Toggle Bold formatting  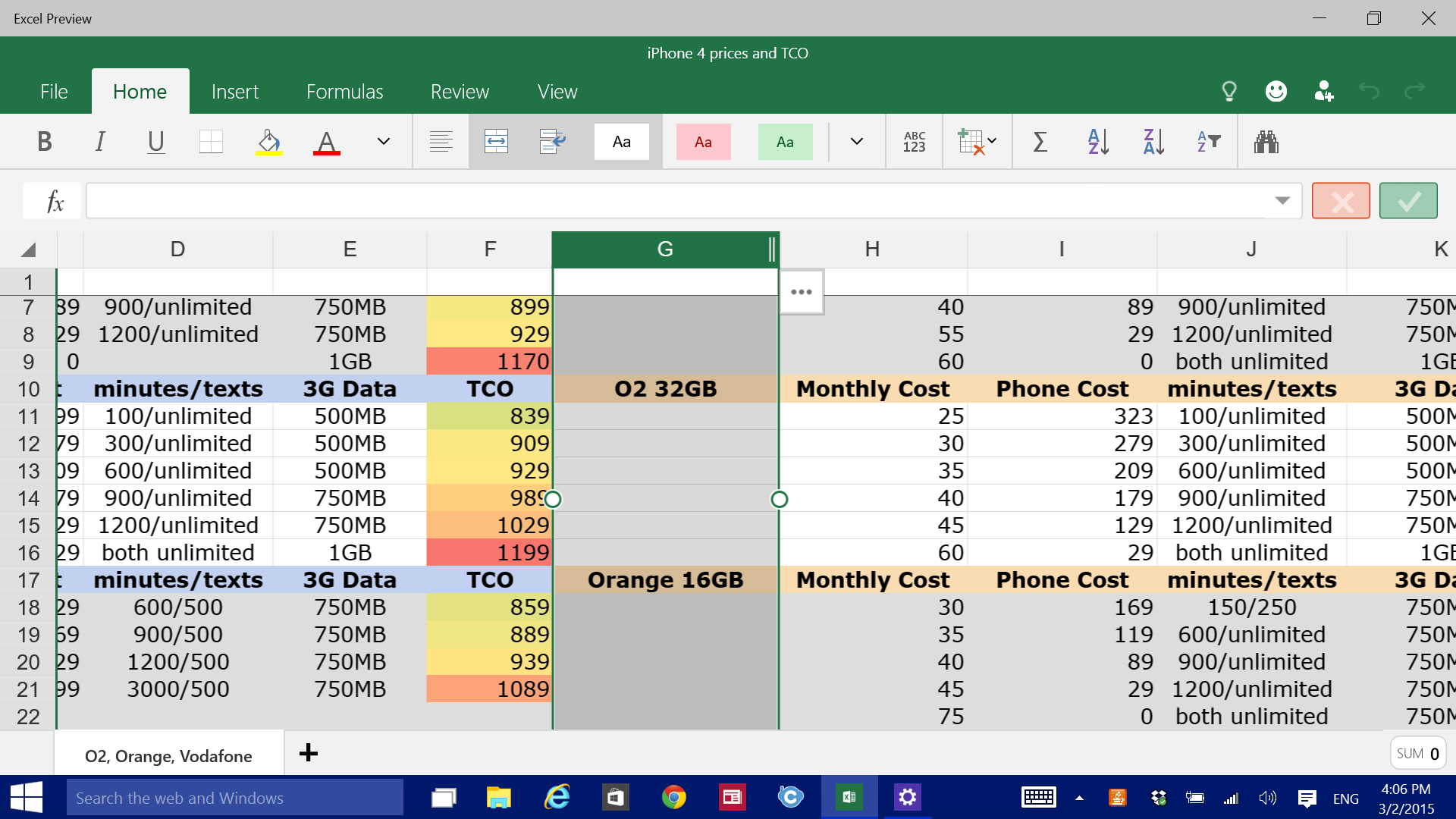click(45, 142)
